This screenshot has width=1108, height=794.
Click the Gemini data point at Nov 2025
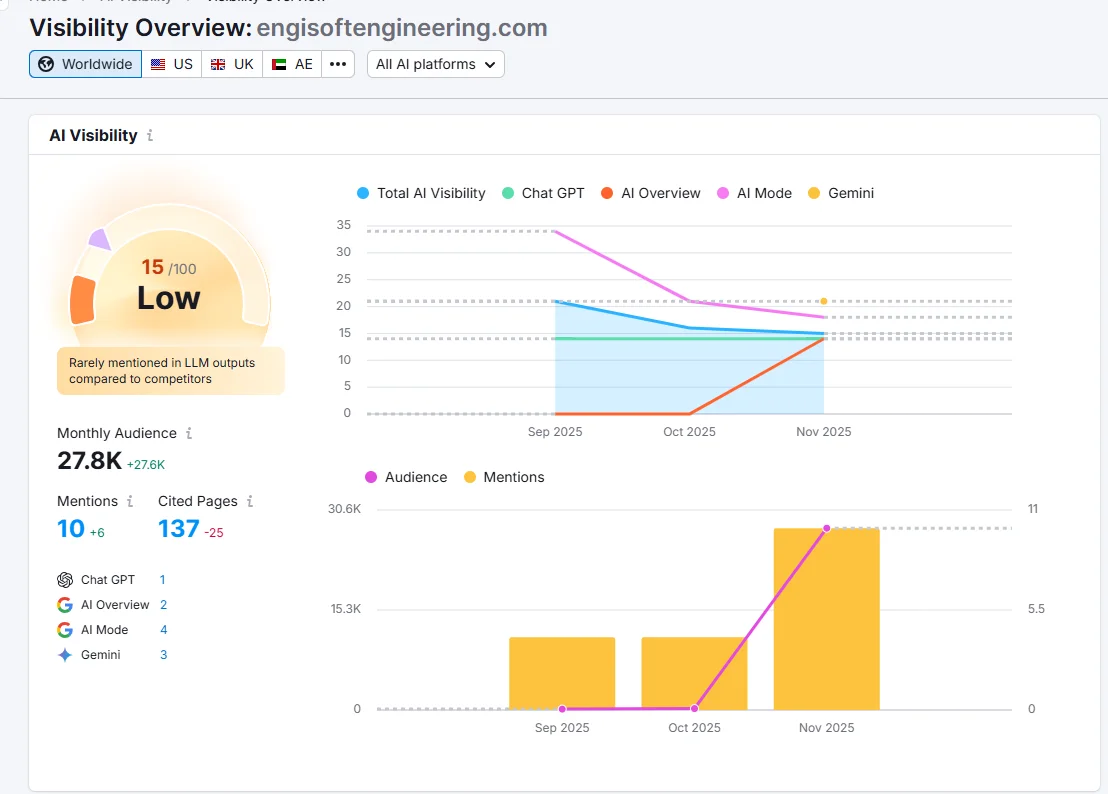click(x=824, y=302)
